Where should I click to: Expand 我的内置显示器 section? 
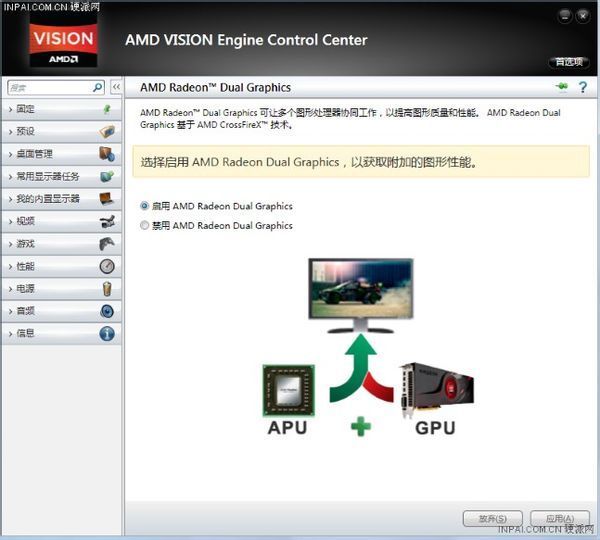[x=62, y=199]
